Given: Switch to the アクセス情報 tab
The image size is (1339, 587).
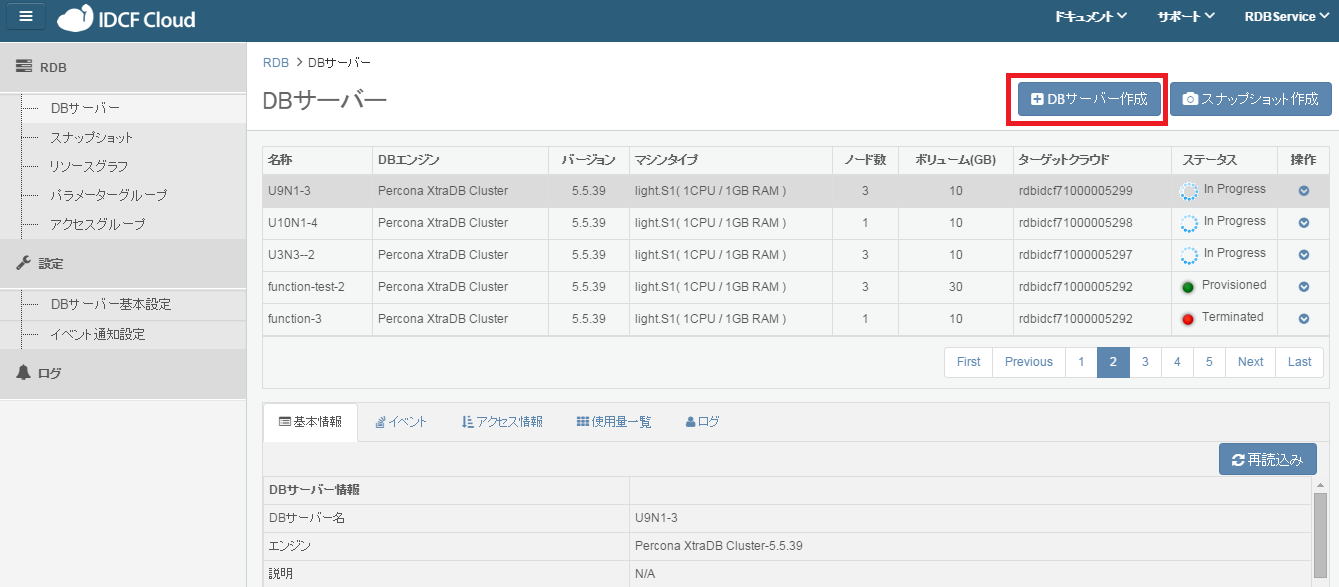Looking at the screenshot, I should [x=502, y=422].
